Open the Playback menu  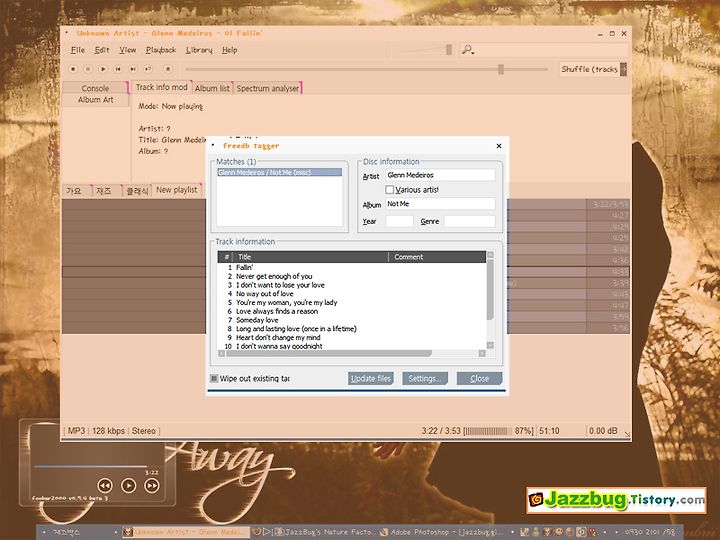[x=161, y=50]
